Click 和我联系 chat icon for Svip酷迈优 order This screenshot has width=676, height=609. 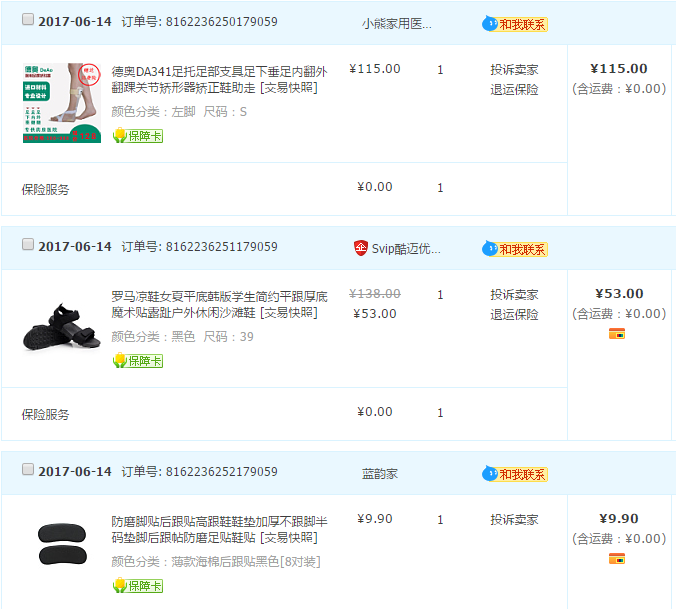click(514, 249)
